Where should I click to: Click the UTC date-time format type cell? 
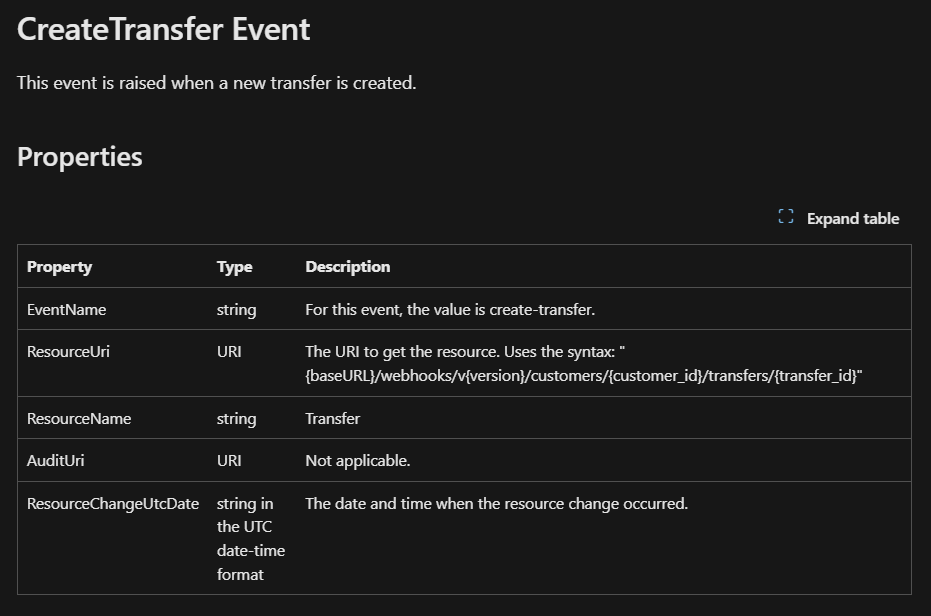[x=251, y=539]
